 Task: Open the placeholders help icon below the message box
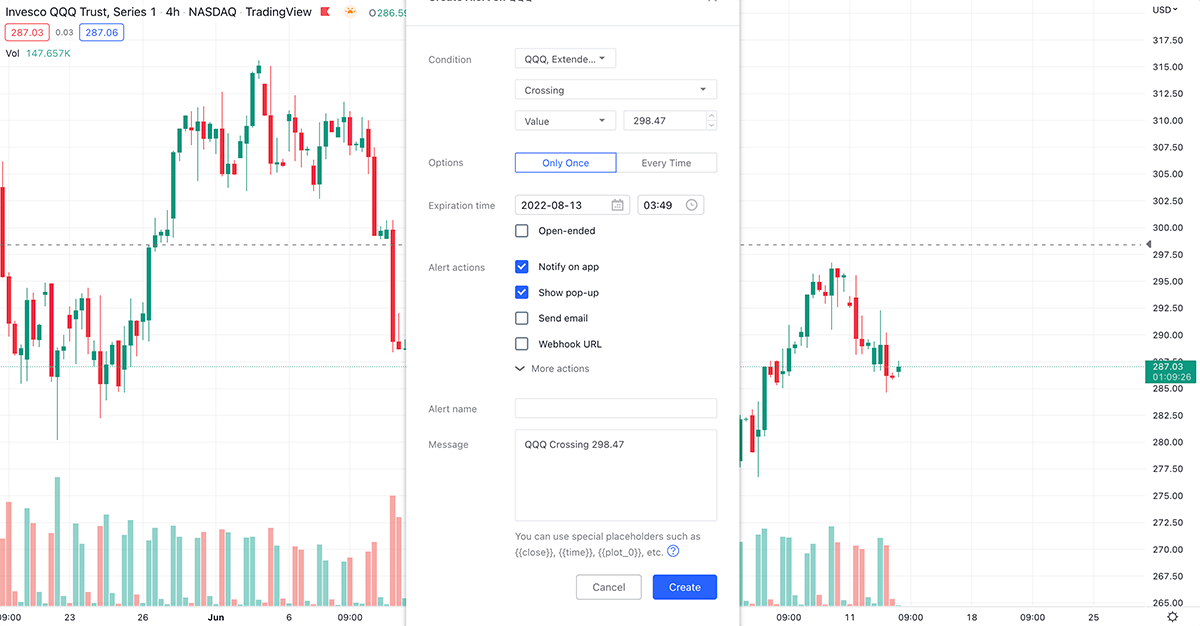click(x=672, y=551)
